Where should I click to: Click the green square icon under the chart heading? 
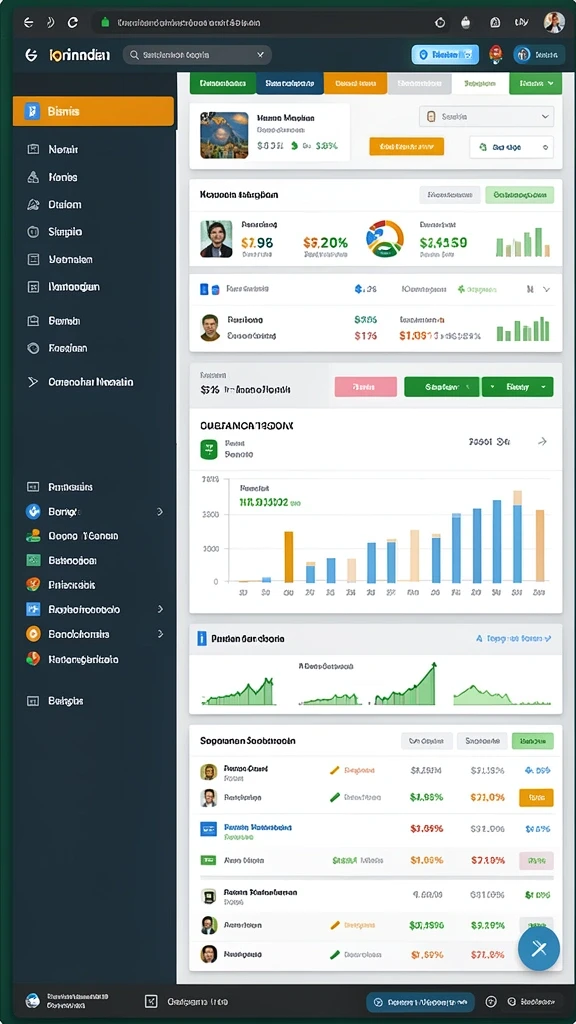tap(208, 449)
